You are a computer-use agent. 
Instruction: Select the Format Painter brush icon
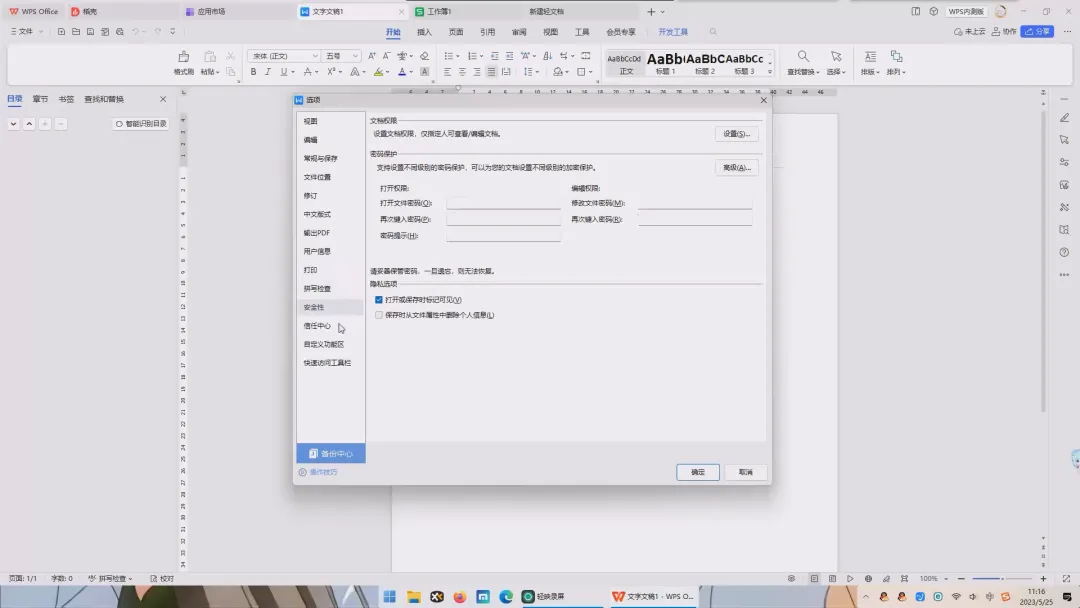(x=183, y=57)
